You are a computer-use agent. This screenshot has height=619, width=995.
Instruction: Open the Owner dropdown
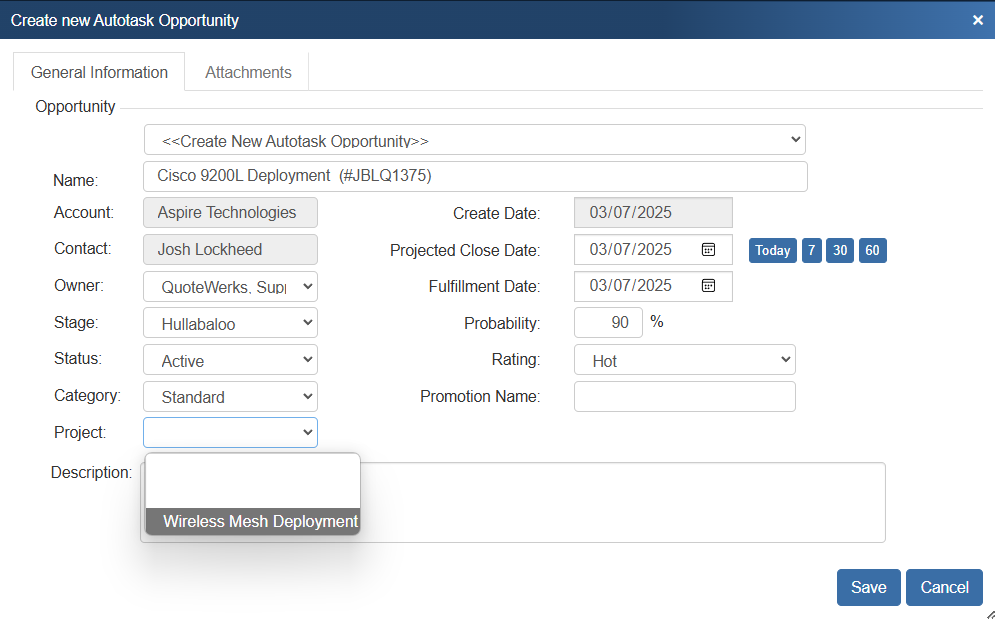pyautogui.click(x=230, y=287)
